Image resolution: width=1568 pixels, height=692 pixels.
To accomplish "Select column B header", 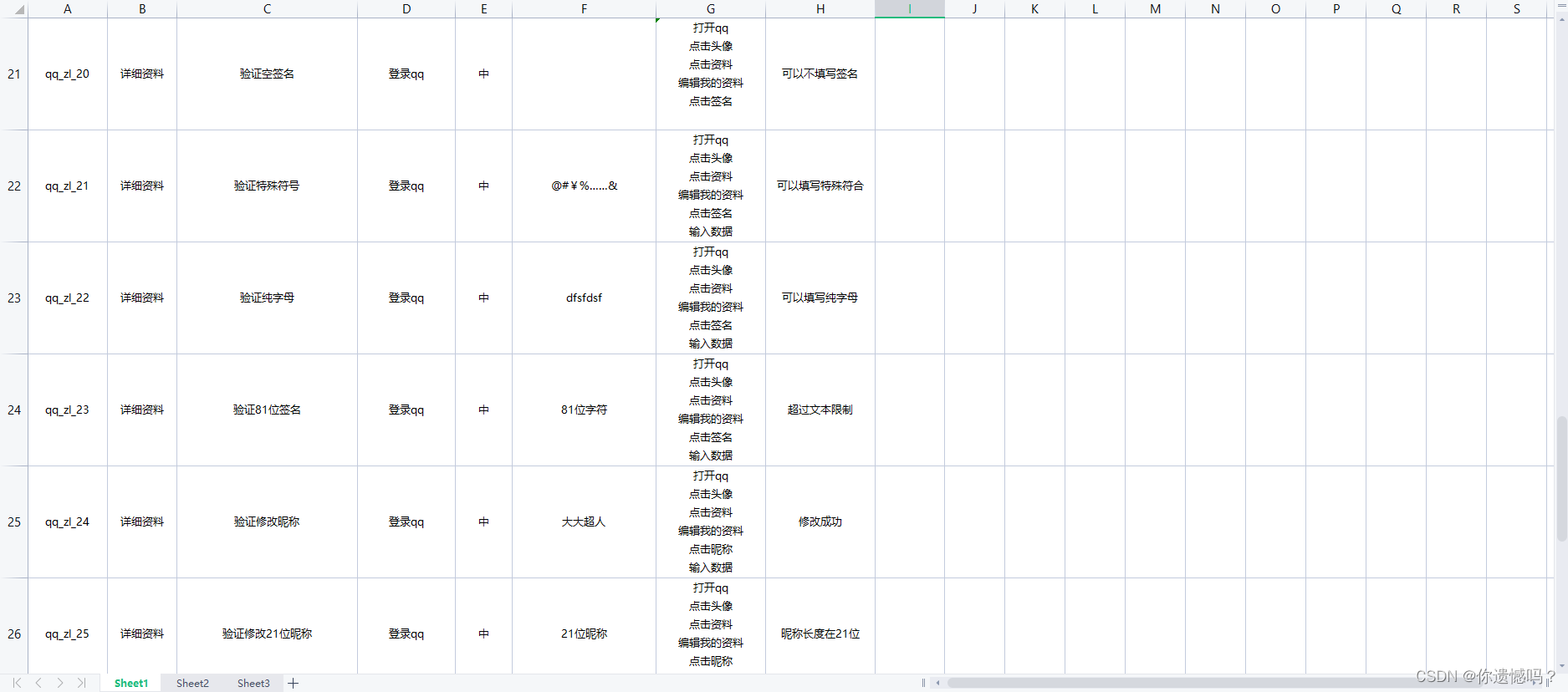I will (142, 9).
